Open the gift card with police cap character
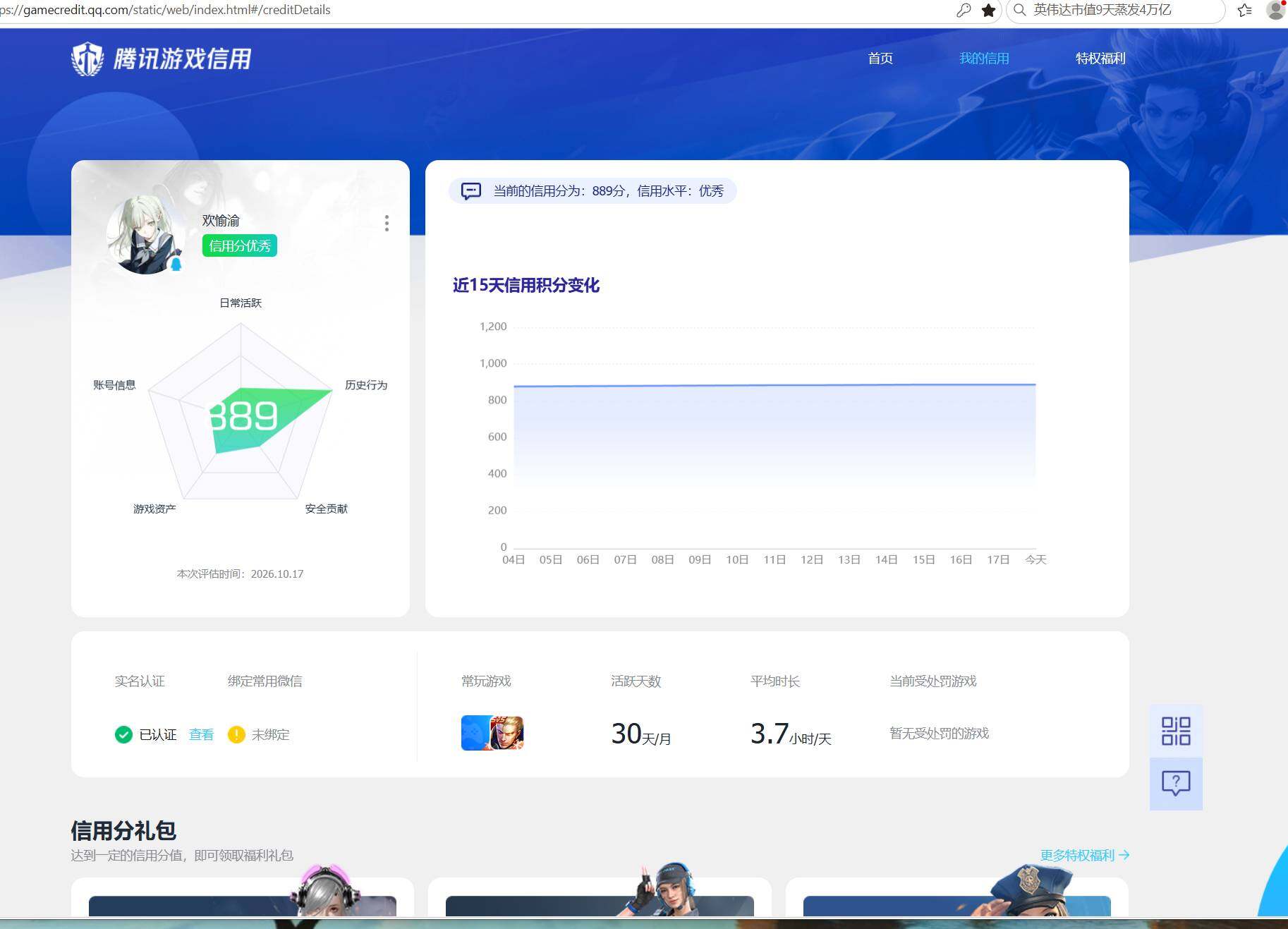The image size is (1288, 929). pyautogui.click(x=957, y=897)
